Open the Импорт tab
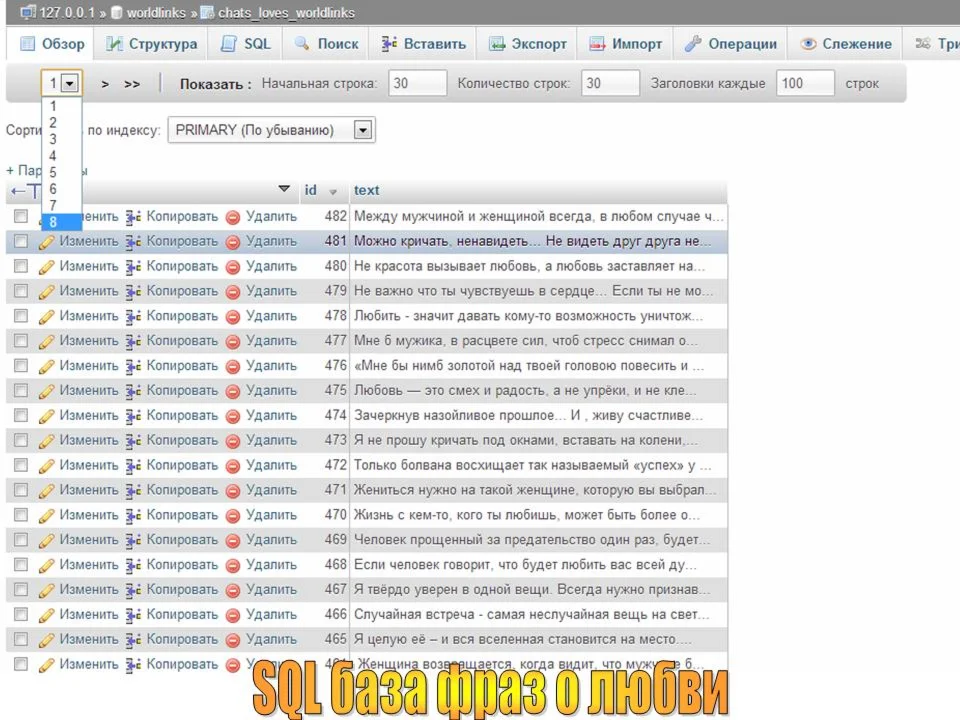The width and height of the screenshot is (960, 720). pos(625,43)
